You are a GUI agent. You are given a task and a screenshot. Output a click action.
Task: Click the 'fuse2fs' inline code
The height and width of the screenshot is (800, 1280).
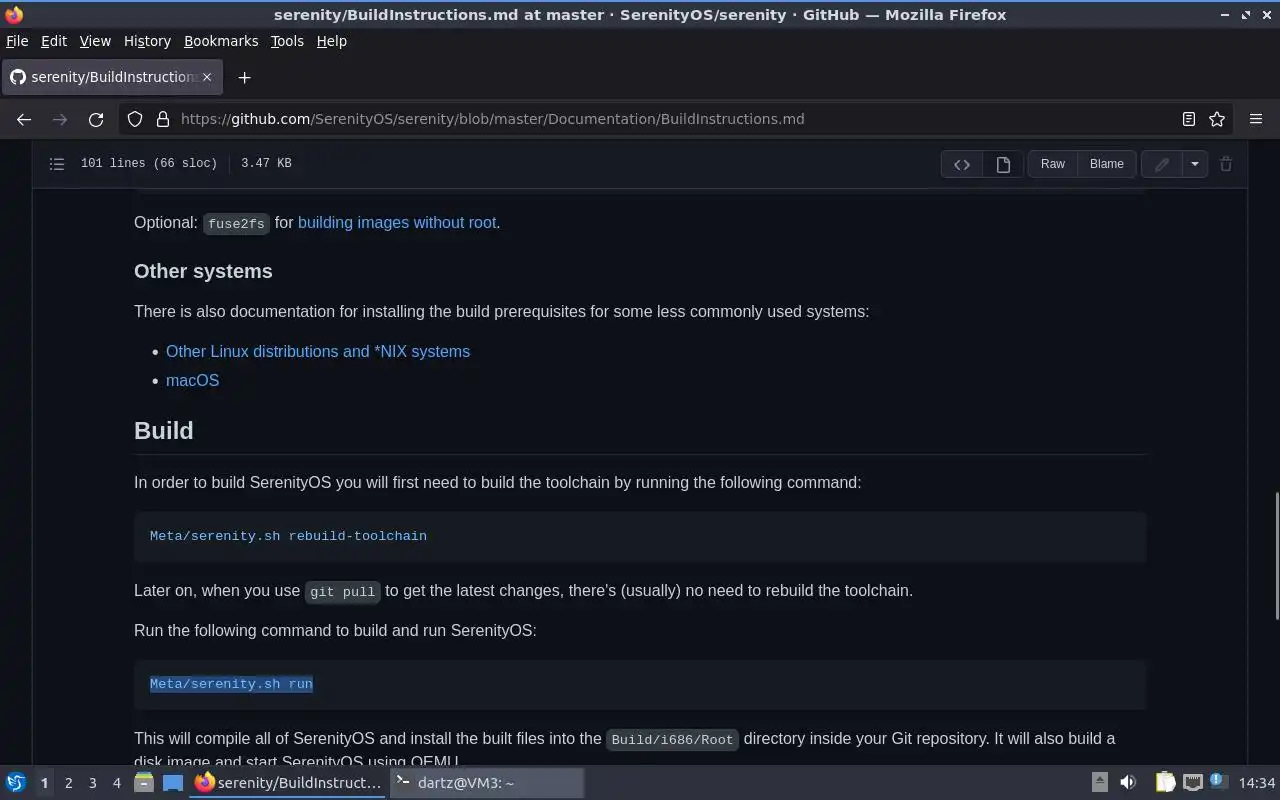236,223
